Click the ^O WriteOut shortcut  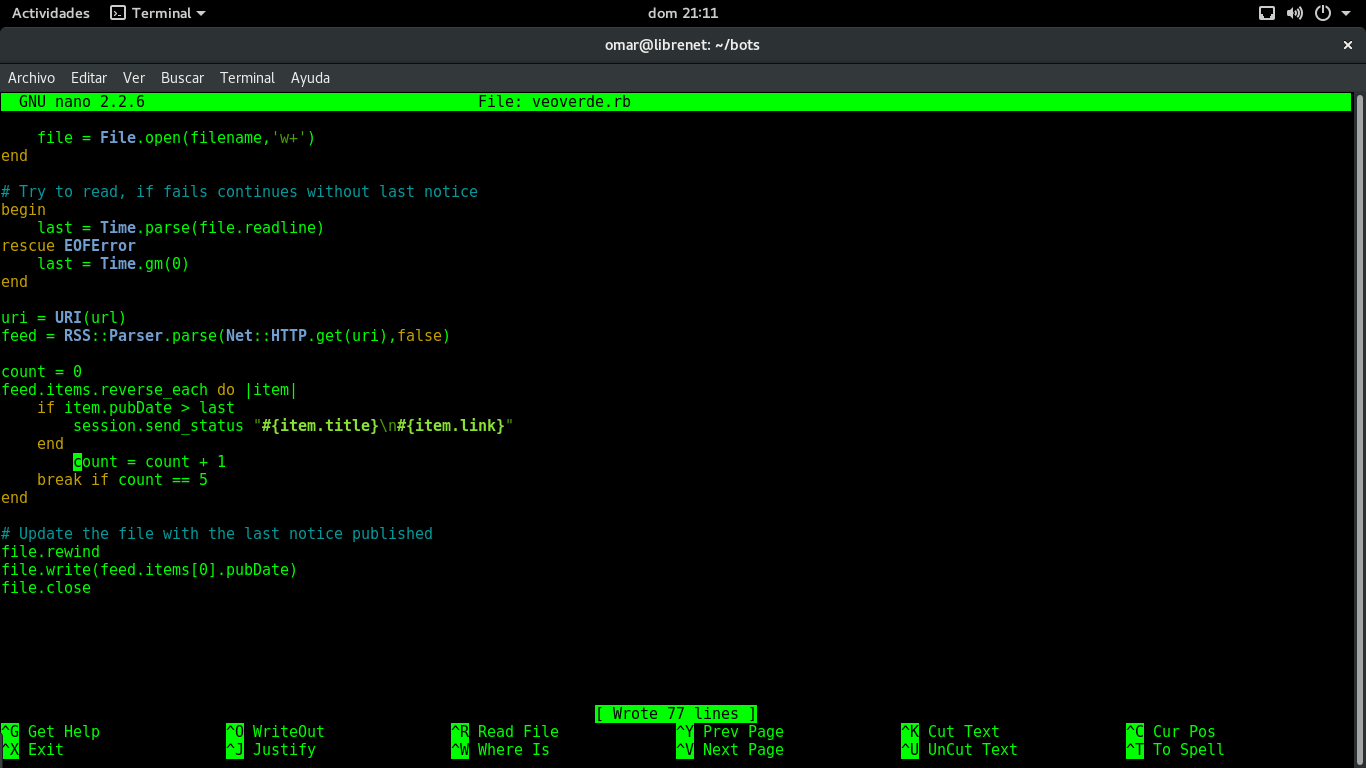276,732
